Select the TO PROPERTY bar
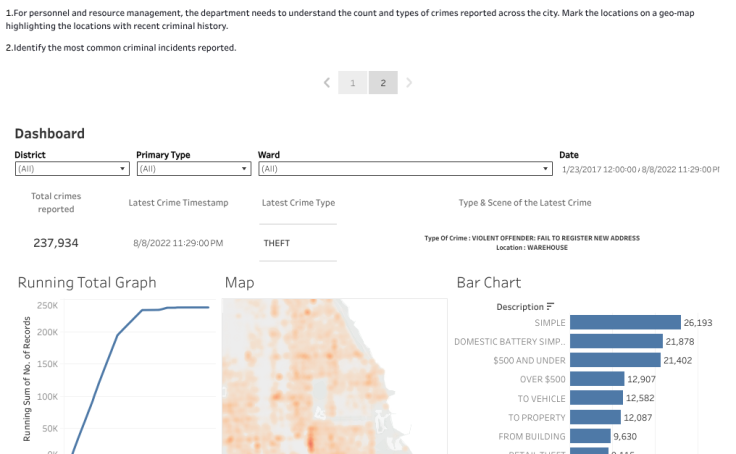The width and height of the screenshot is (736, 454). 594,417
